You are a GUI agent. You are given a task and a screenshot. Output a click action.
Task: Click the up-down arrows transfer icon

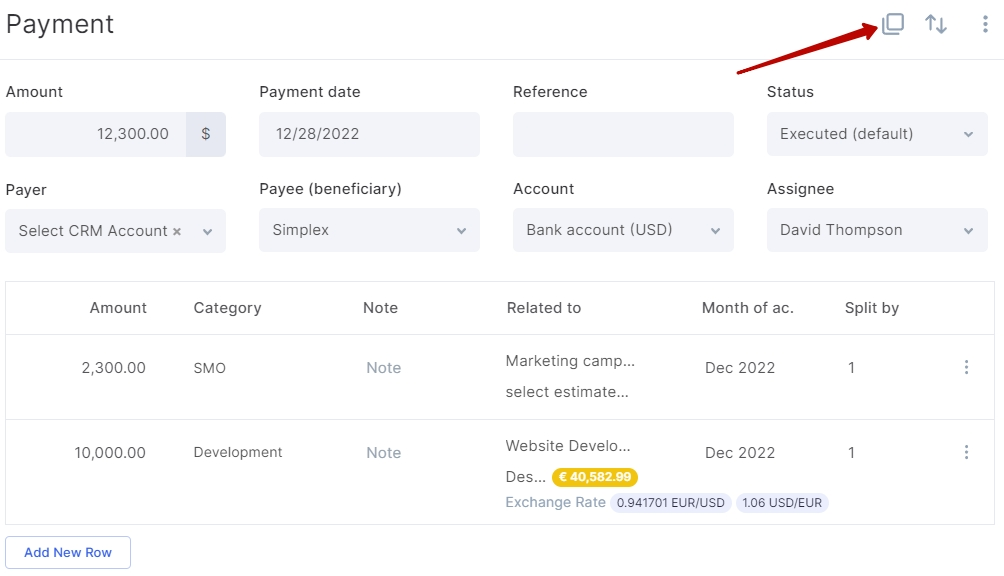(935, 24)
